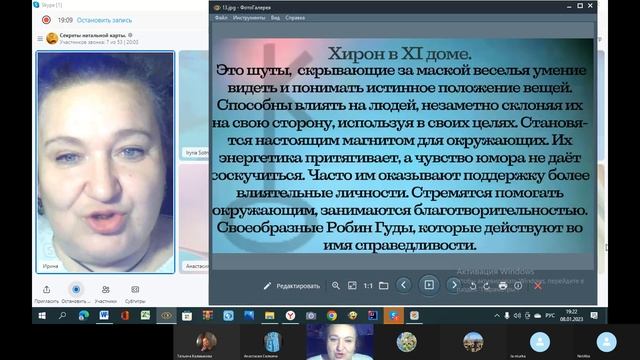
Task: Open Google Chrome from the taskbar
Action: click(x=332, y=316)
